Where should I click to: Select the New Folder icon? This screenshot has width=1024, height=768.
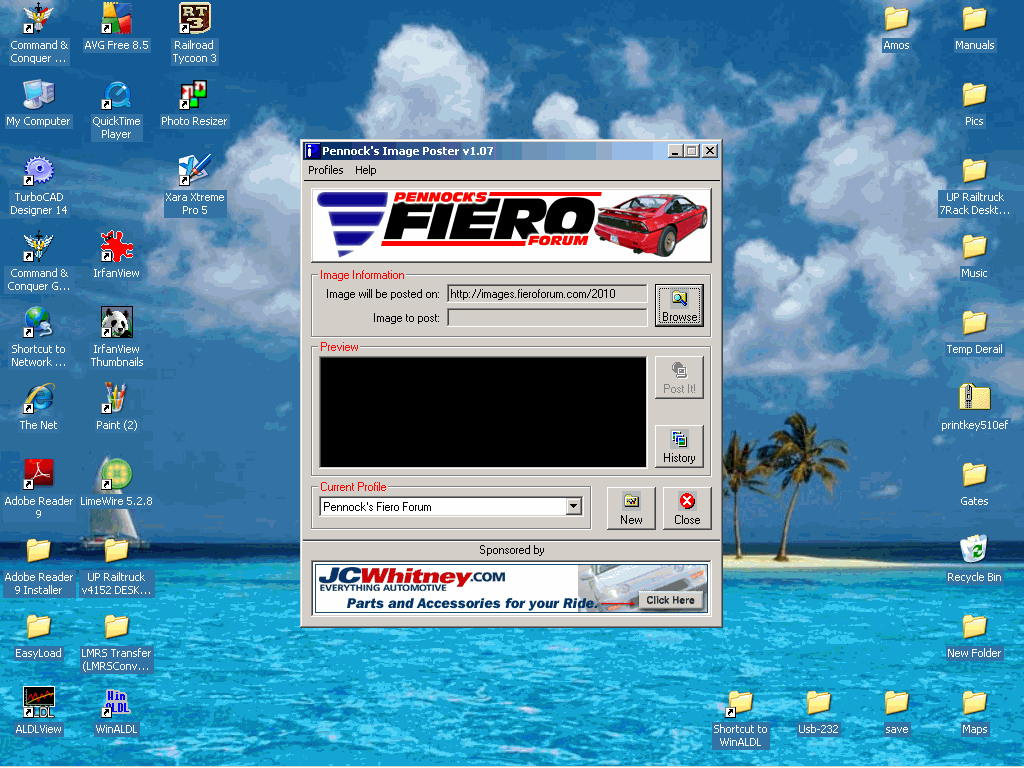click(x=974, y=635)
